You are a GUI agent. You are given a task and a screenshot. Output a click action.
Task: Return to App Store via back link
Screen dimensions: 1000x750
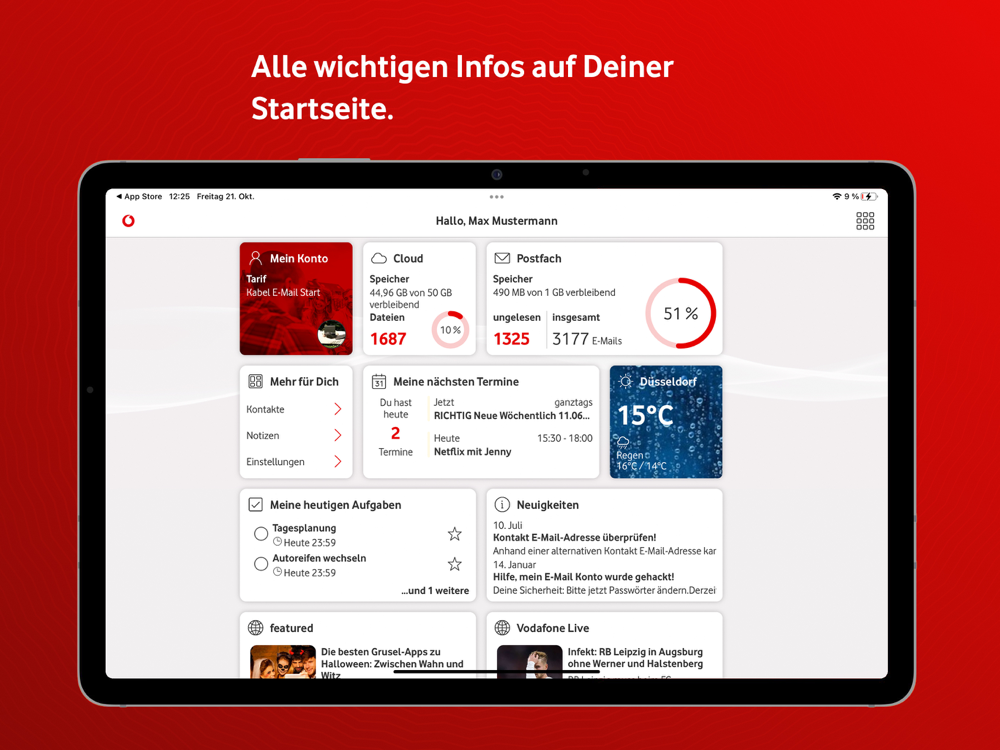(139, 196)
